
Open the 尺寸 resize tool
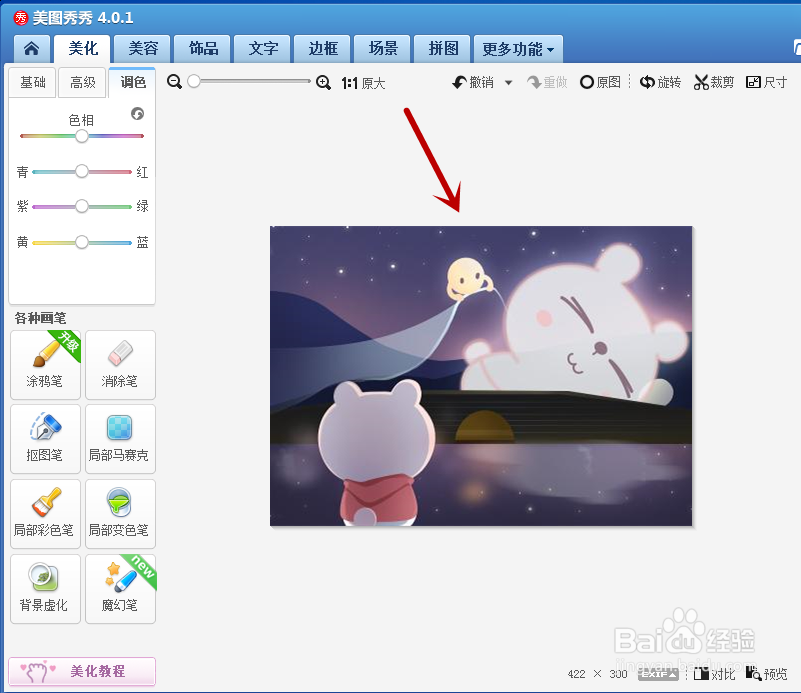766,82
